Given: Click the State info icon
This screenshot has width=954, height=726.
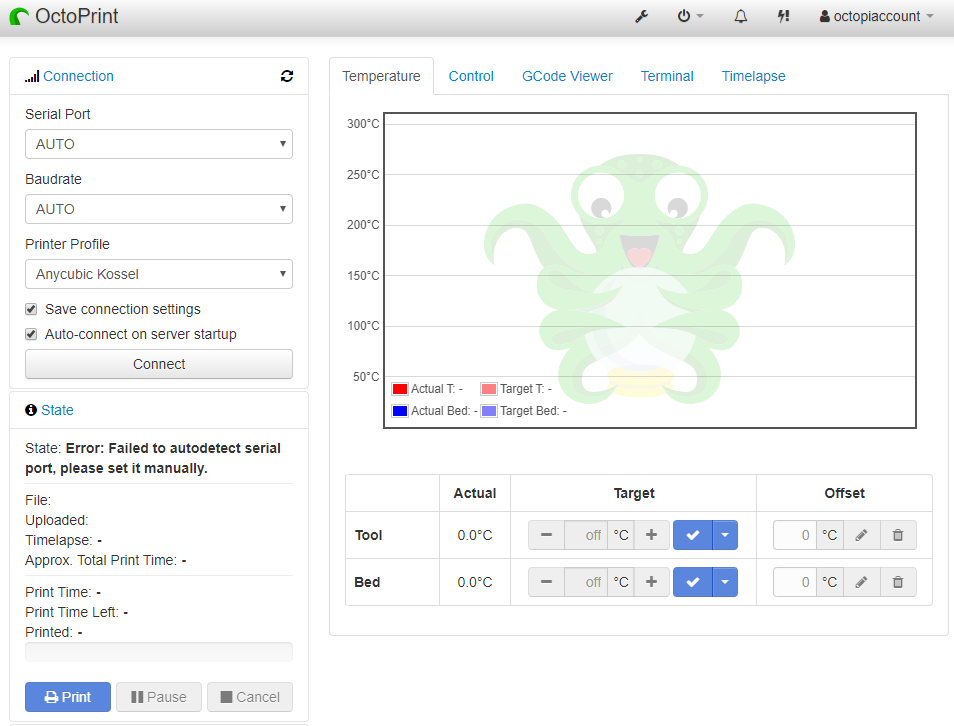Looking at the screenshot, I should [x=31, y=410].
